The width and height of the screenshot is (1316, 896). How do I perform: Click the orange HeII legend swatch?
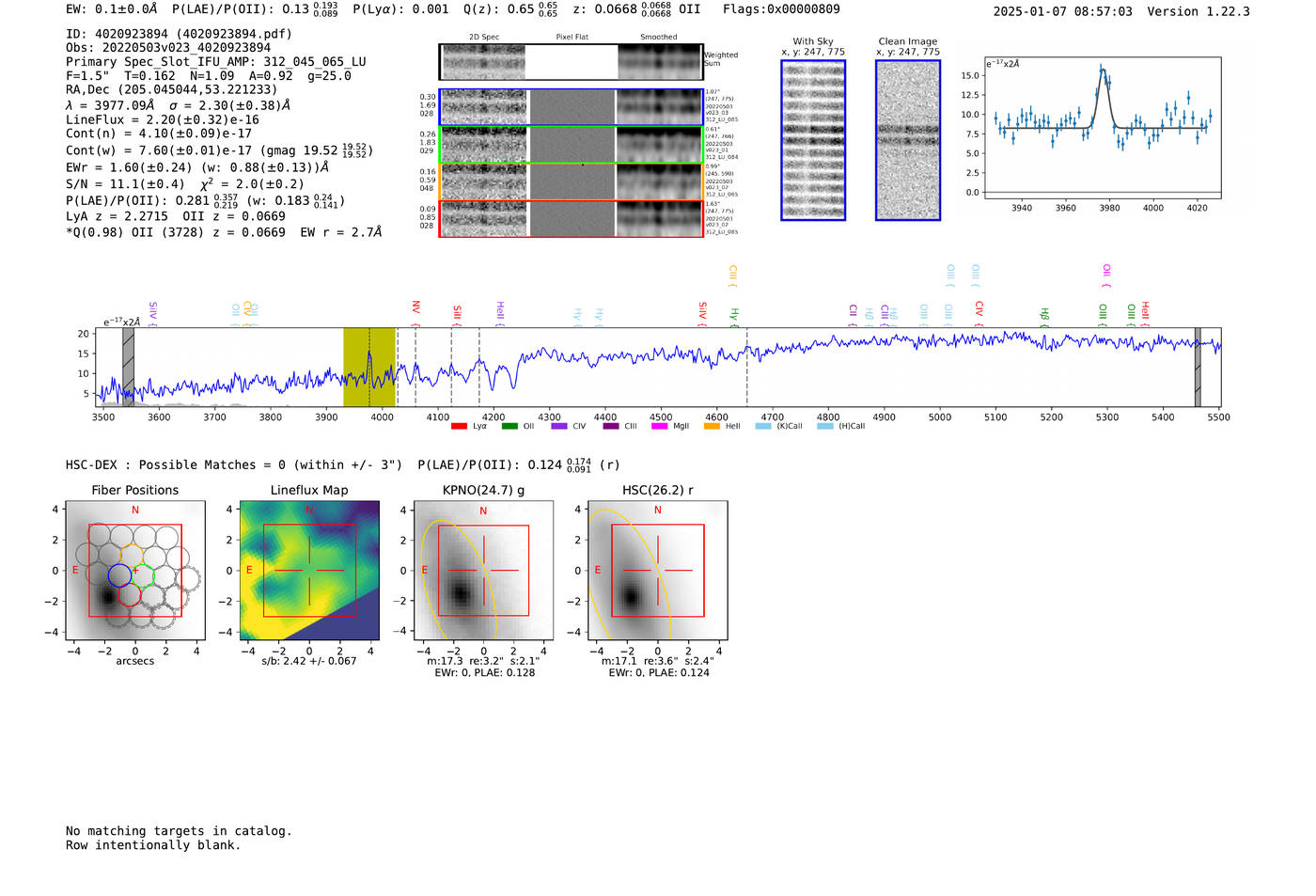click(712, 426)
